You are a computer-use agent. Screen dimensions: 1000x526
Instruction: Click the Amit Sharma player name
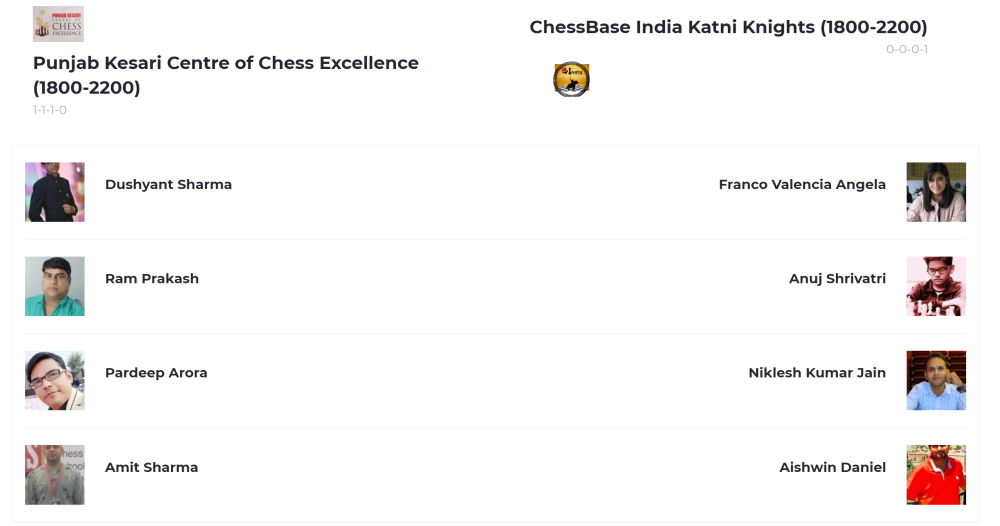pos(151,467)
